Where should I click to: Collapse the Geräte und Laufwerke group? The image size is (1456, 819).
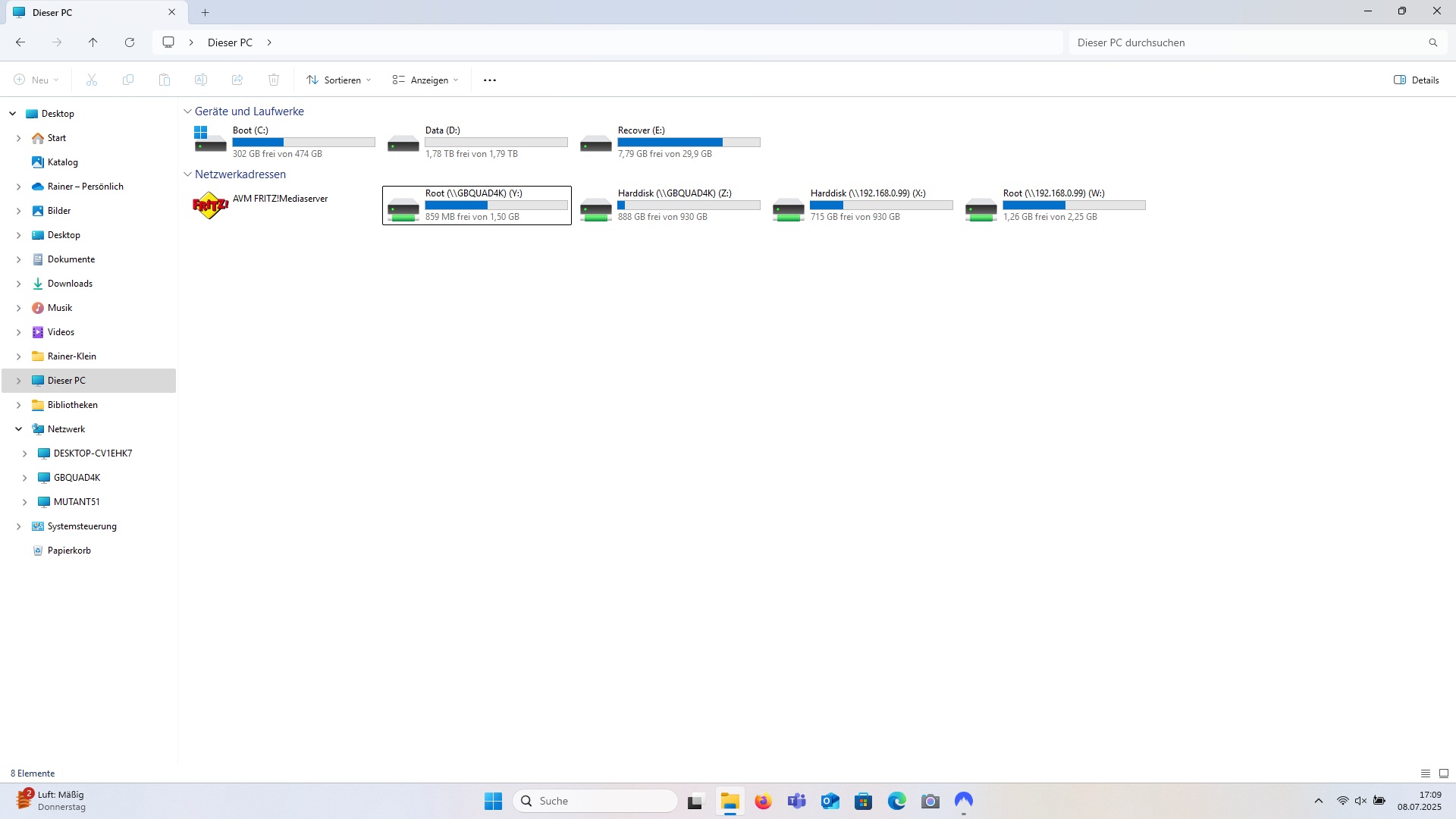187,111
